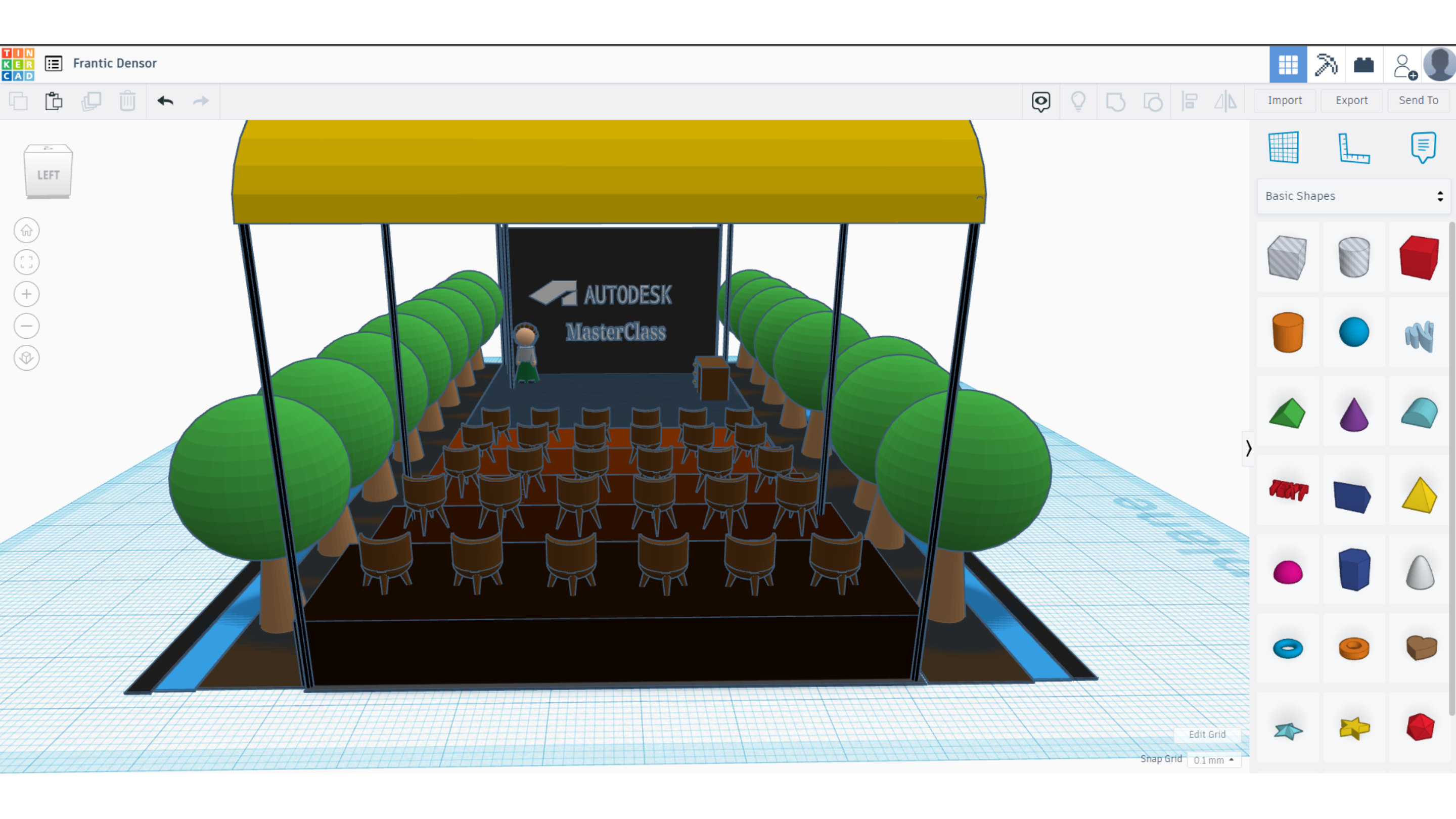Pick the red Box shape
This screenshot has height=819, width=1456.
(1419, 258)
